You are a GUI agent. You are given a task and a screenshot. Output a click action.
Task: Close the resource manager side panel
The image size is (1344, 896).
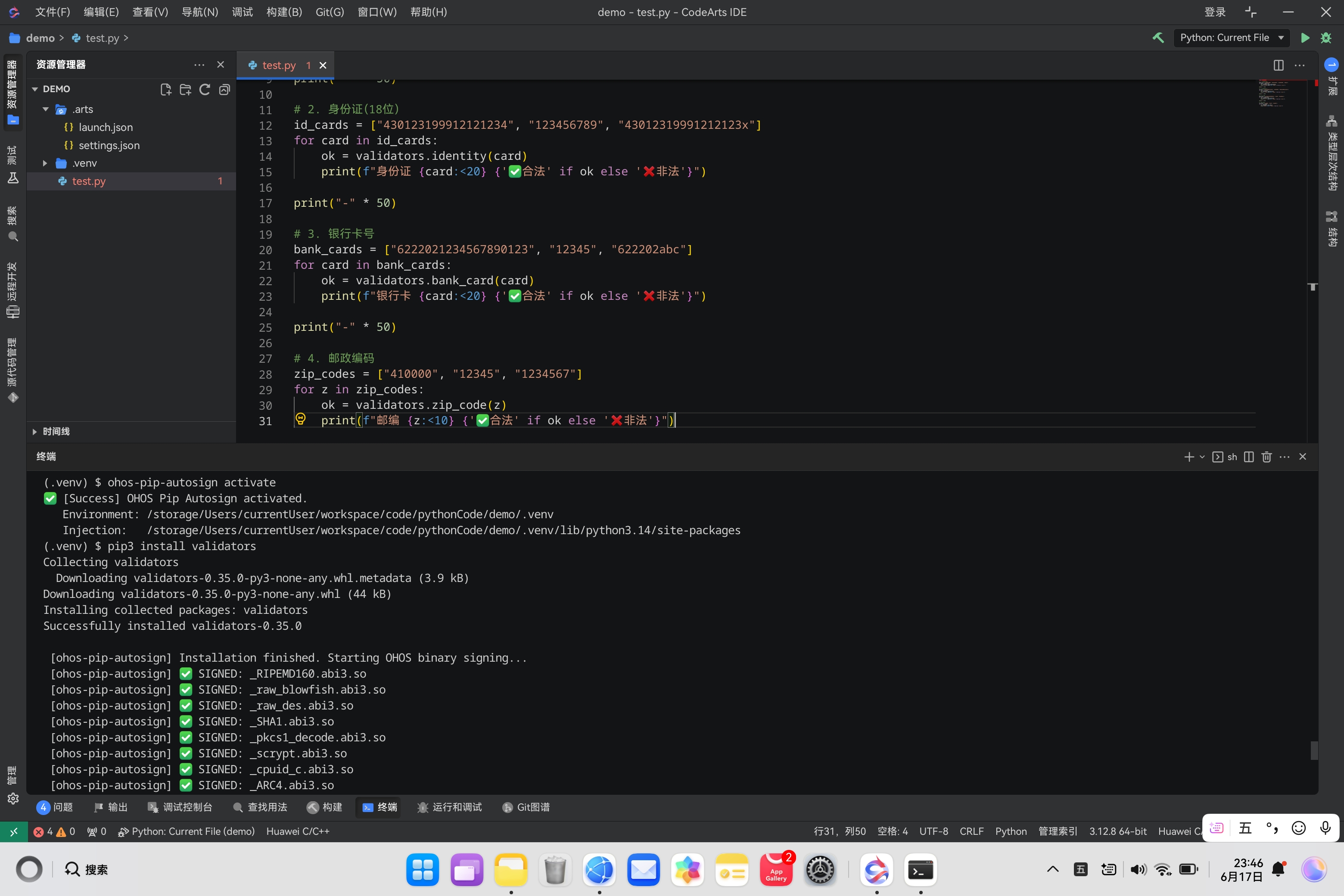221,65
